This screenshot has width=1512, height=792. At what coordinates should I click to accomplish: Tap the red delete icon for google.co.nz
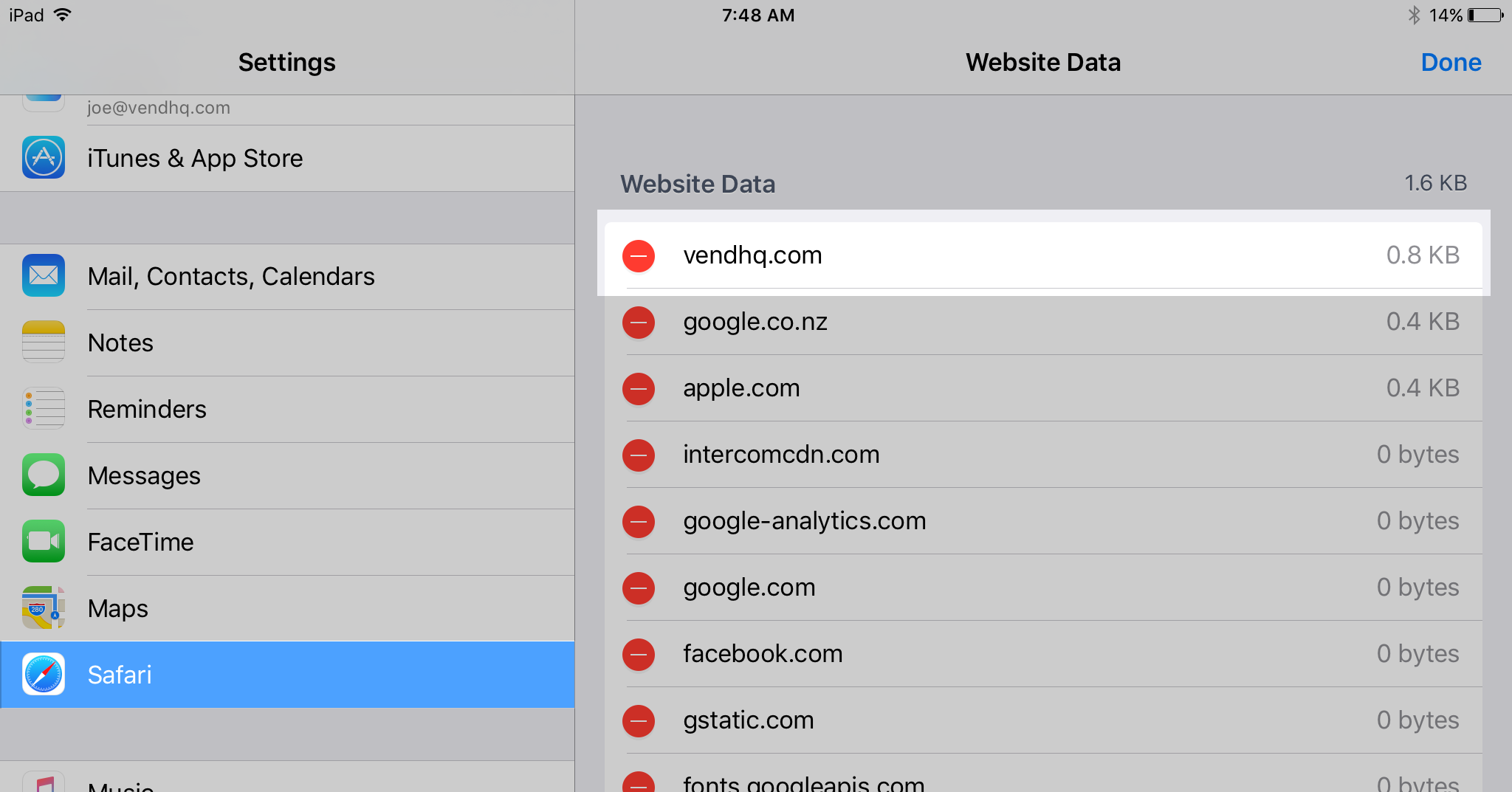[639, 322]
